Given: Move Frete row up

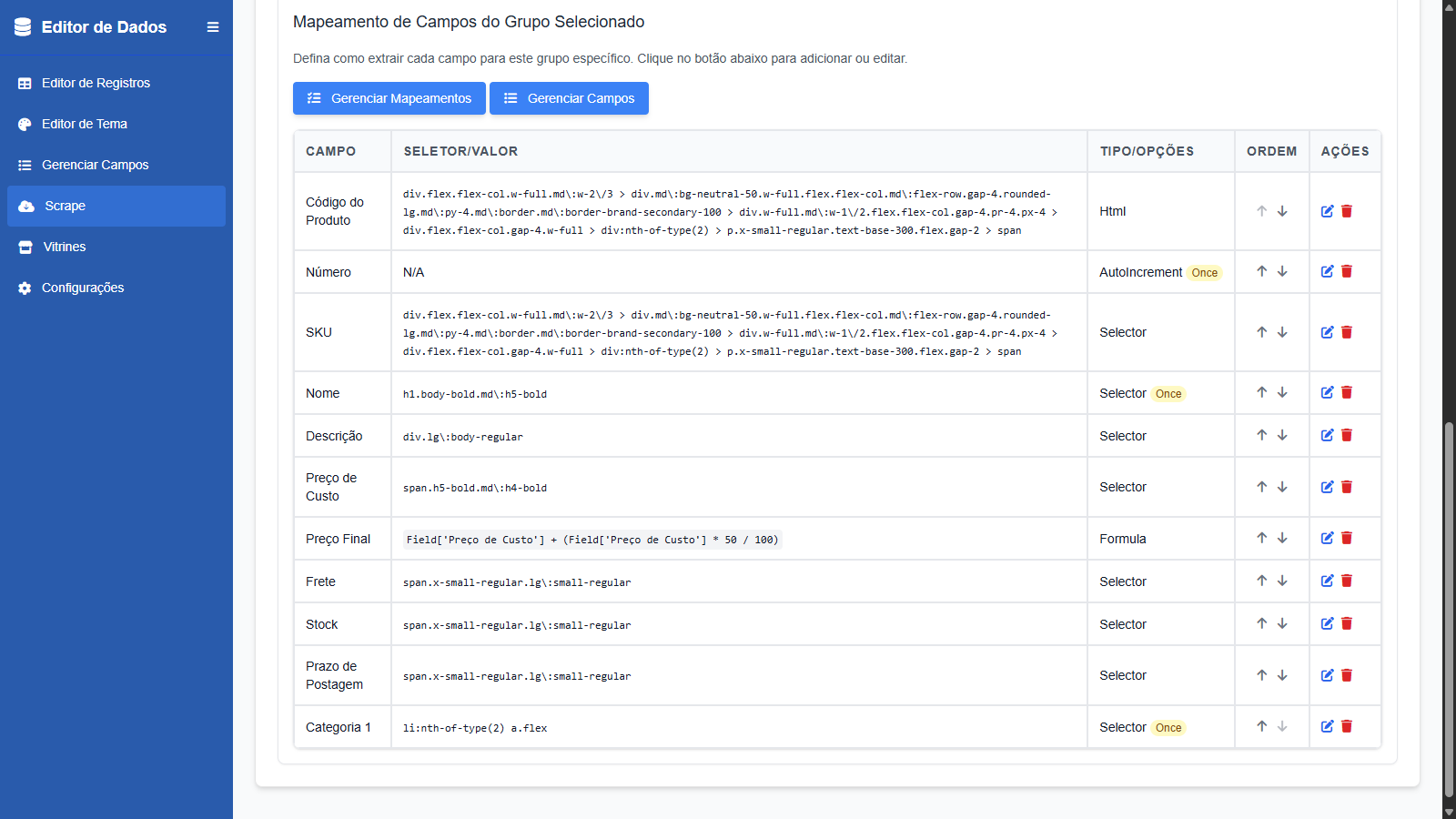Looking at the screenshot, I should (x=1262, y=581).
